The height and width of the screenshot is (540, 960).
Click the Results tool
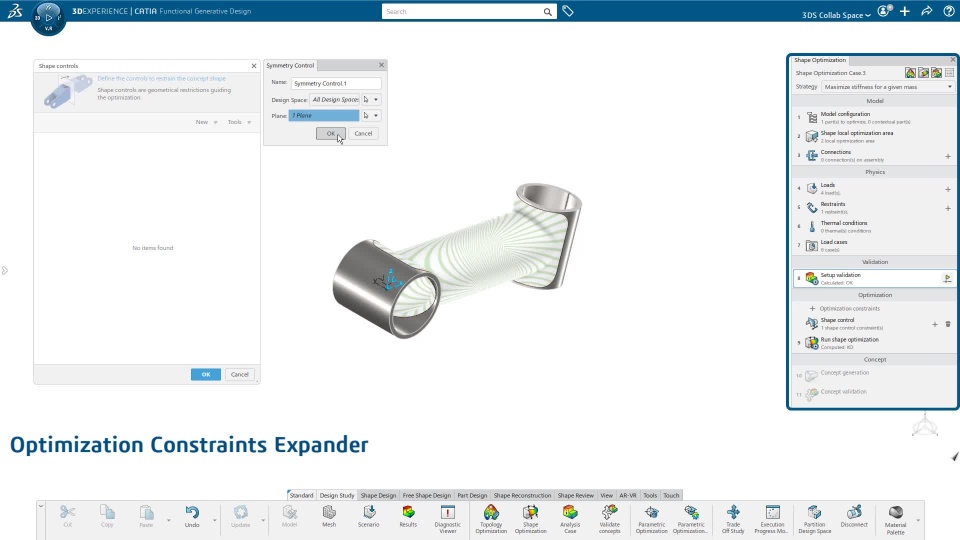[x=408, y=516]
